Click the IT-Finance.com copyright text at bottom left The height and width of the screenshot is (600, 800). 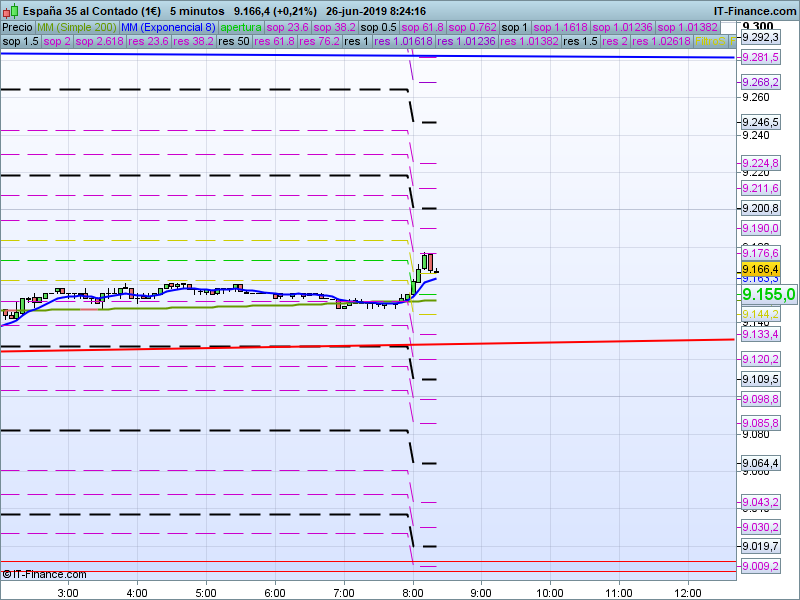[45, 574]
